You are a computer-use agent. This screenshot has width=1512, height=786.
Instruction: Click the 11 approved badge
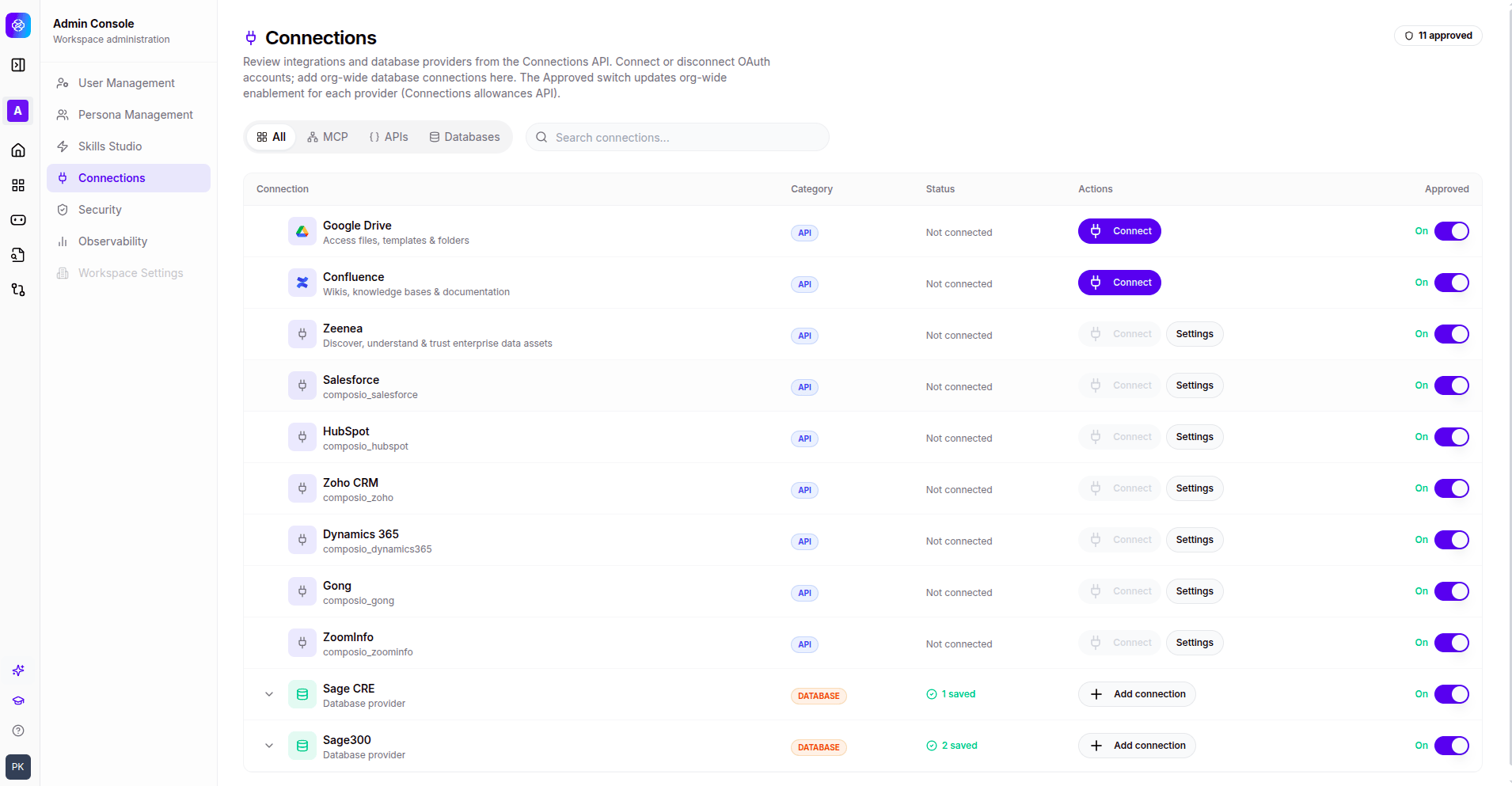pos(1438,36)
